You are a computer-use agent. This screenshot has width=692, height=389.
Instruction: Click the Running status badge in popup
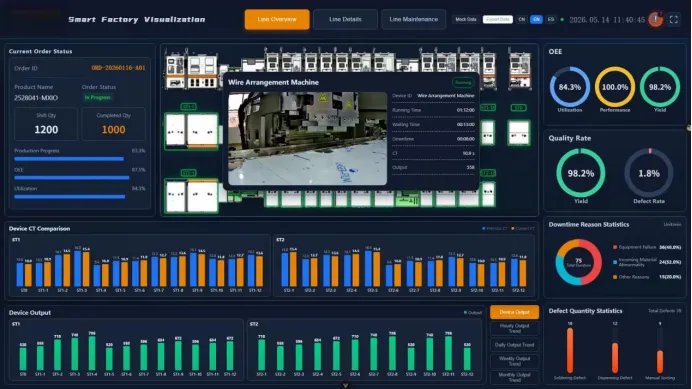point(463,82)
